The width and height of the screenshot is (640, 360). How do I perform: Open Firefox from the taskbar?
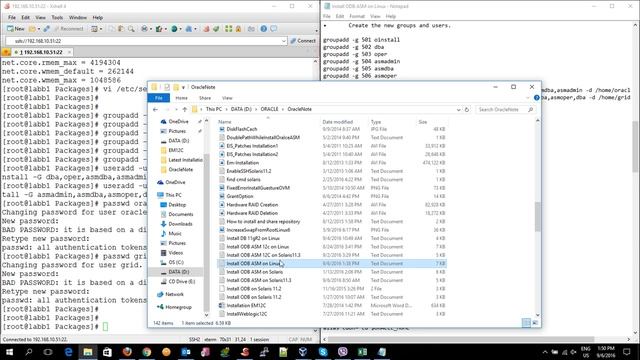127,351
